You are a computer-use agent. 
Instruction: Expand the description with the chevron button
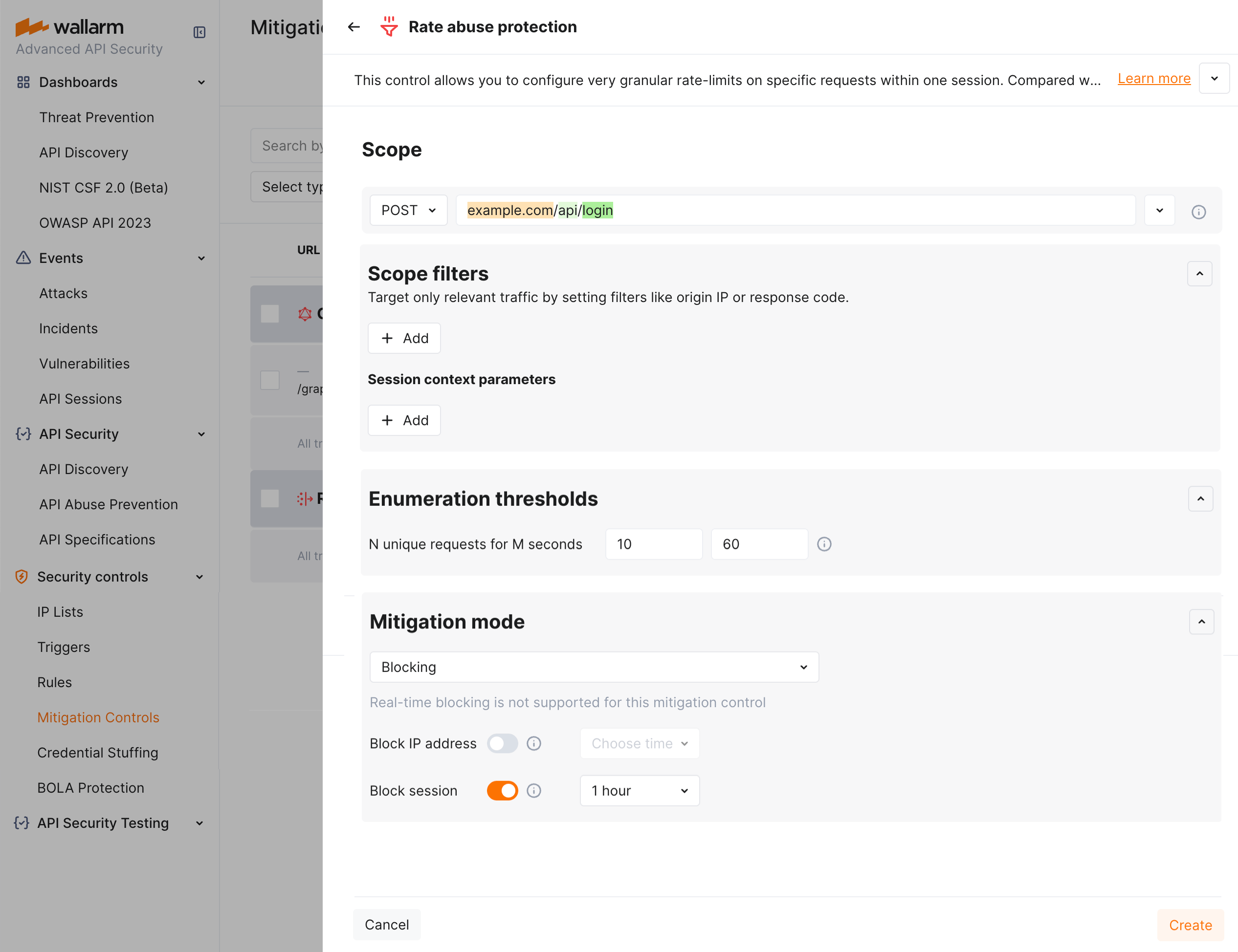pyautogui.click(x=1214, y=79)
